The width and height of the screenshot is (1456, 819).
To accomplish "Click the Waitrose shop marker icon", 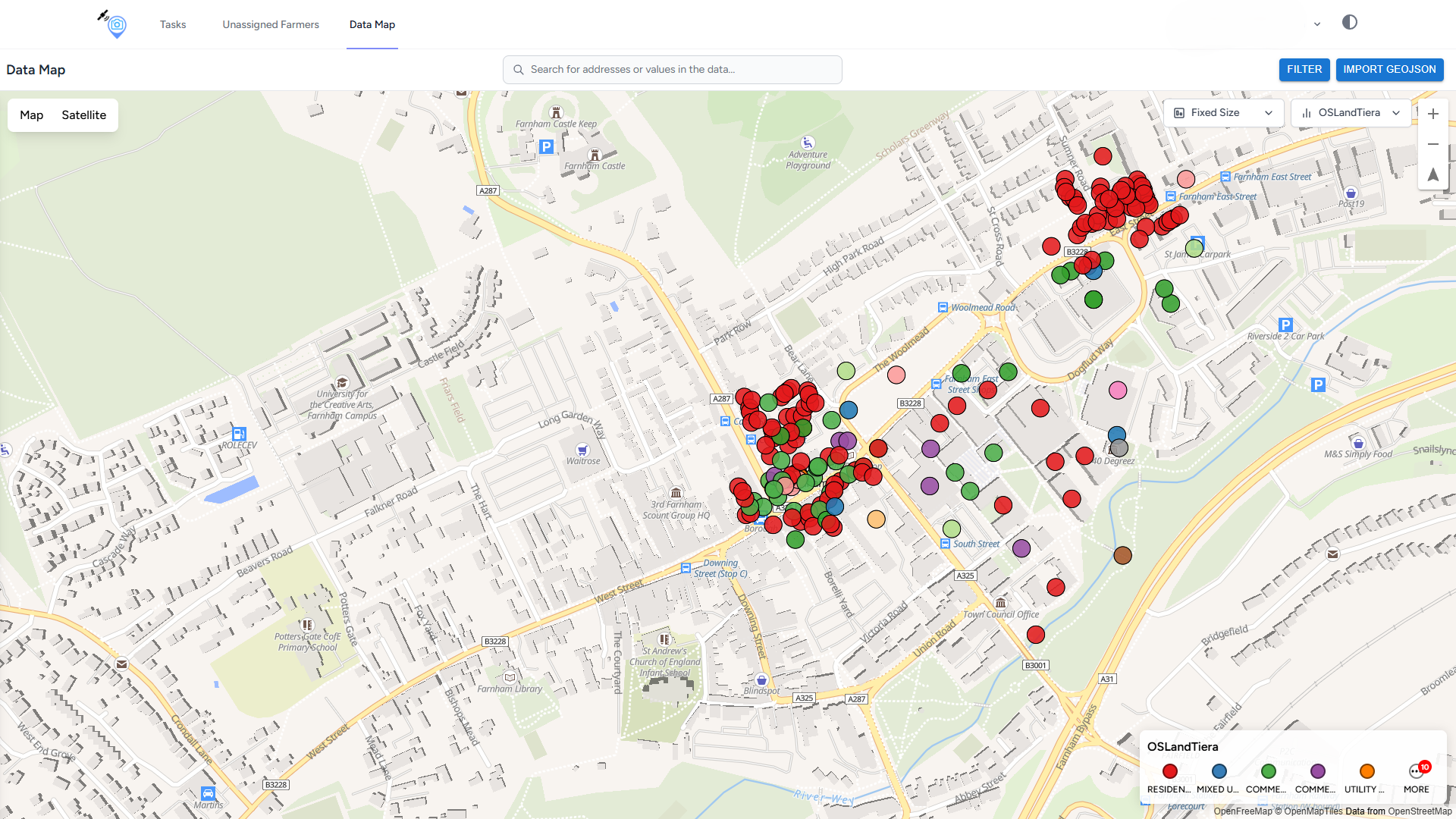I will tap(582, 450).
